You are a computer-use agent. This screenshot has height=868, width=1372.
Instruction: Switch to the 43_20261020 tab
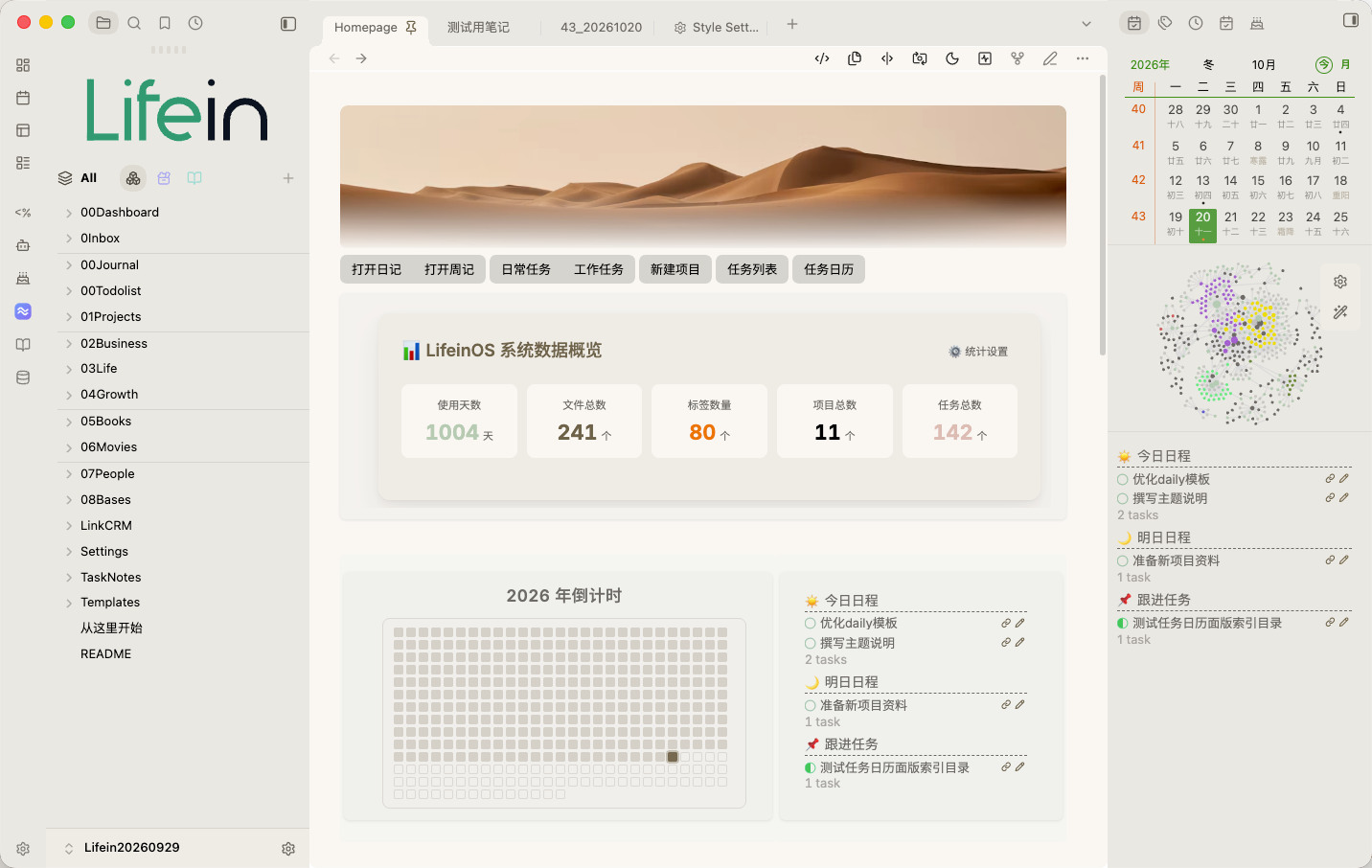click(x=601, y=28)
